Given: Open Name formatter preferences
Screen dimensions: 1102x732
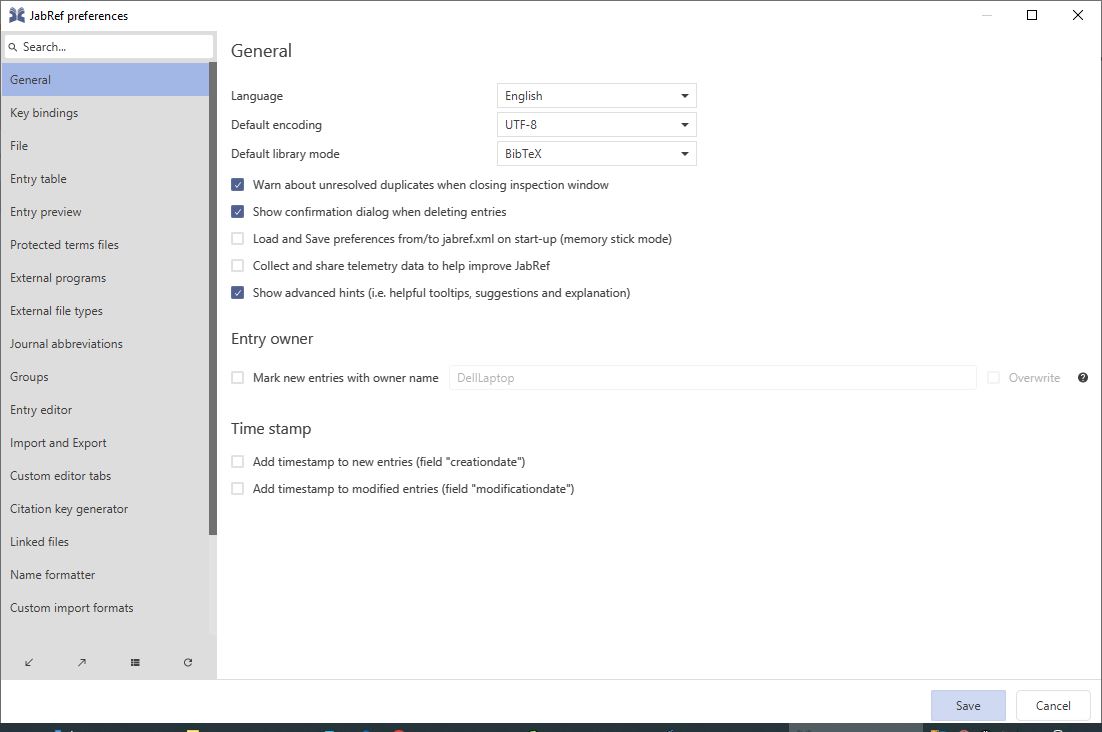Looking at the screenshot, I should click(105, 575).
